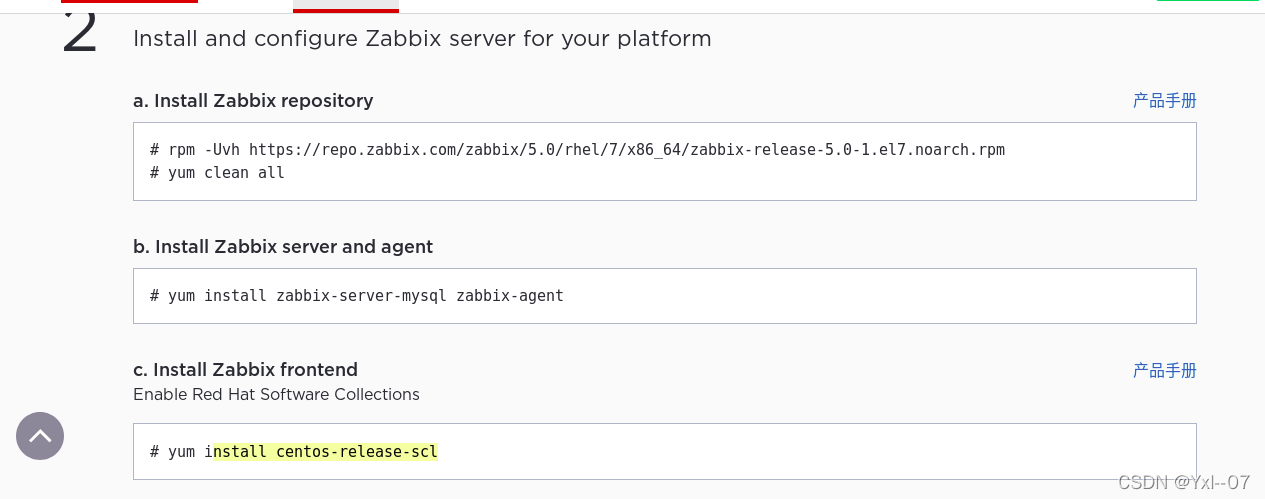Click the green button edge at top right

(x=1207, y=1)
